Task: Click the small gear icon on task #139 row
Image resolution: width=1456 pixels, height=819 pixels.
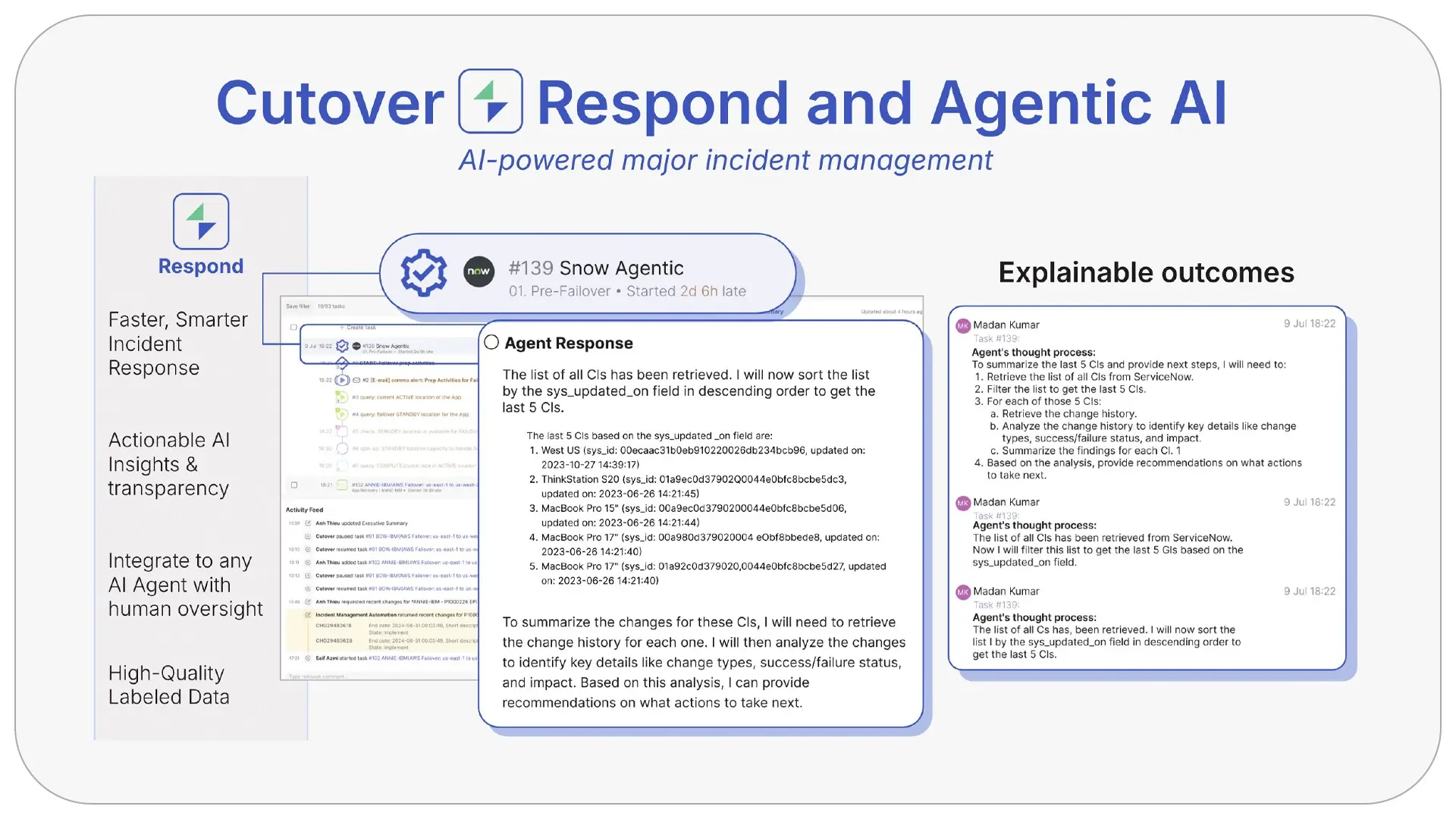Action: (342, 346)
